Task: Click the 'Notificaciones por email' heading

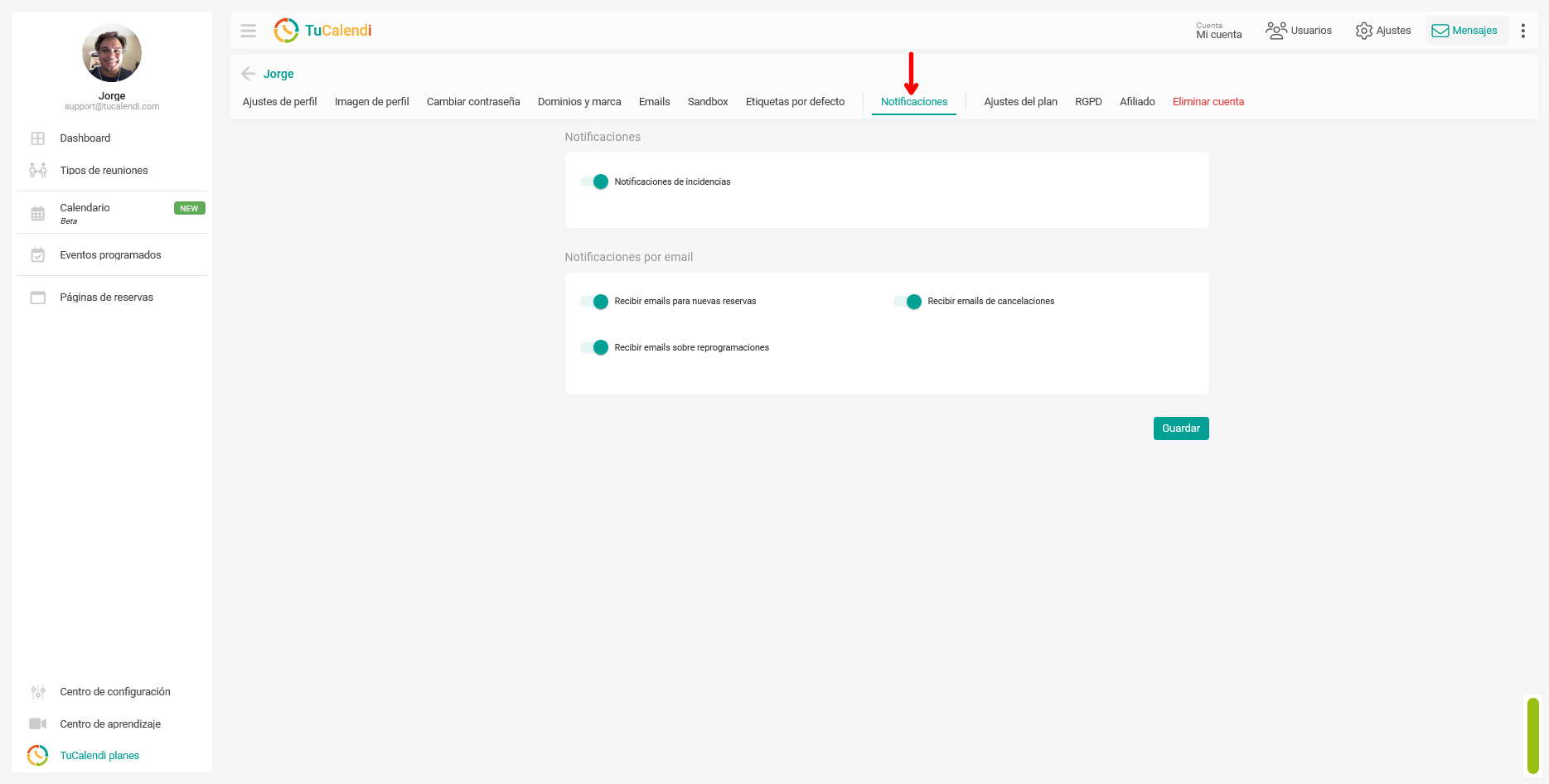Action: click(629, 257)
